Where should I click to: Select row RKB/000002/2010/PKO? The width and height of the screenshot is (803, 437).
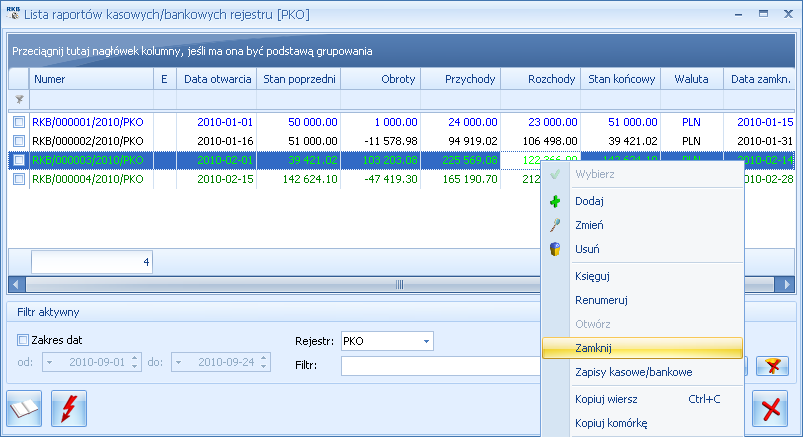tap(402, 141)
